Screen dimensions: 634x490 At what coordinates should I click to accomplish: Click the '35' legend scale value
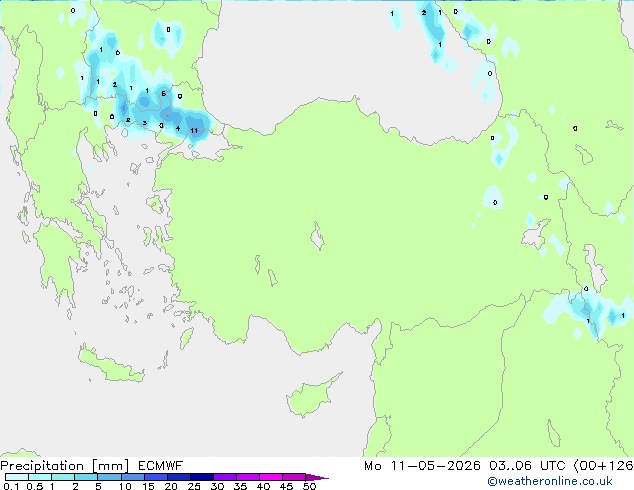coord(240,486)
